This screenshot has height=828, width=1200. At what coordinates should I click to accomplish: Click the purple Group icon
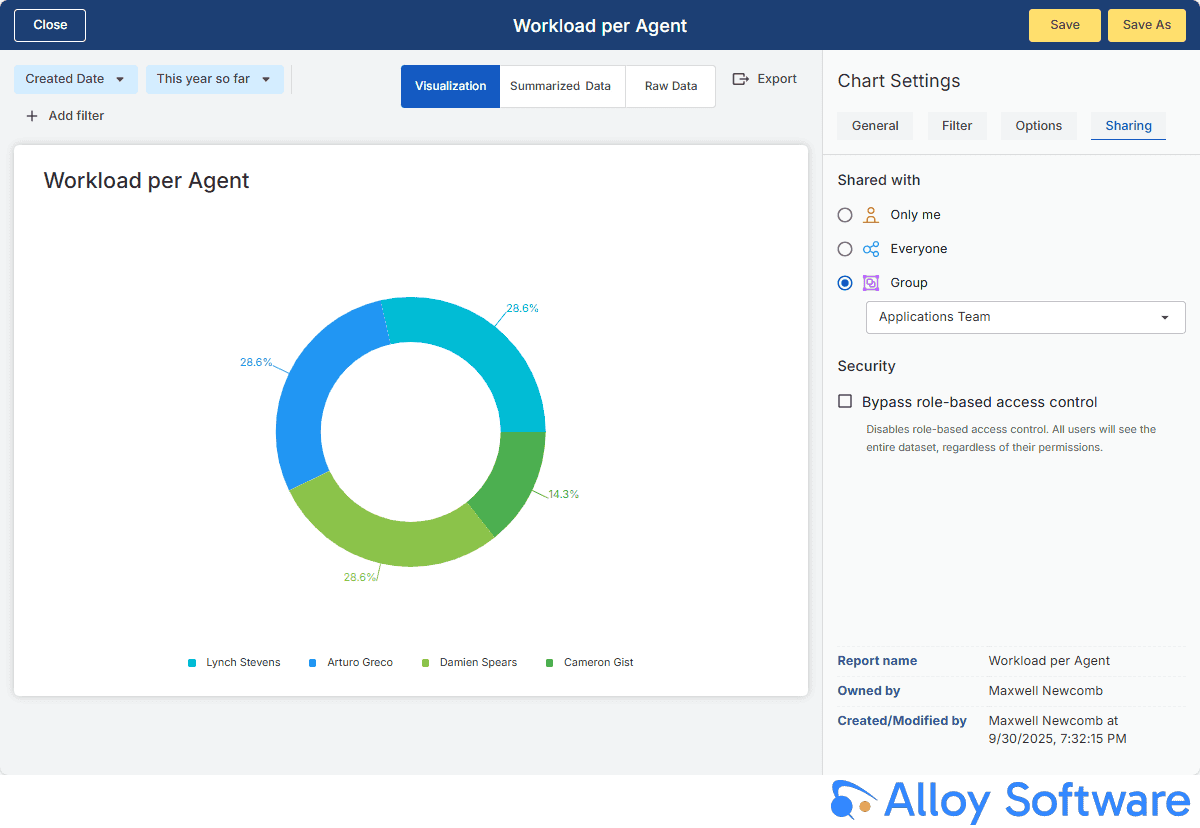click(871, 283)
